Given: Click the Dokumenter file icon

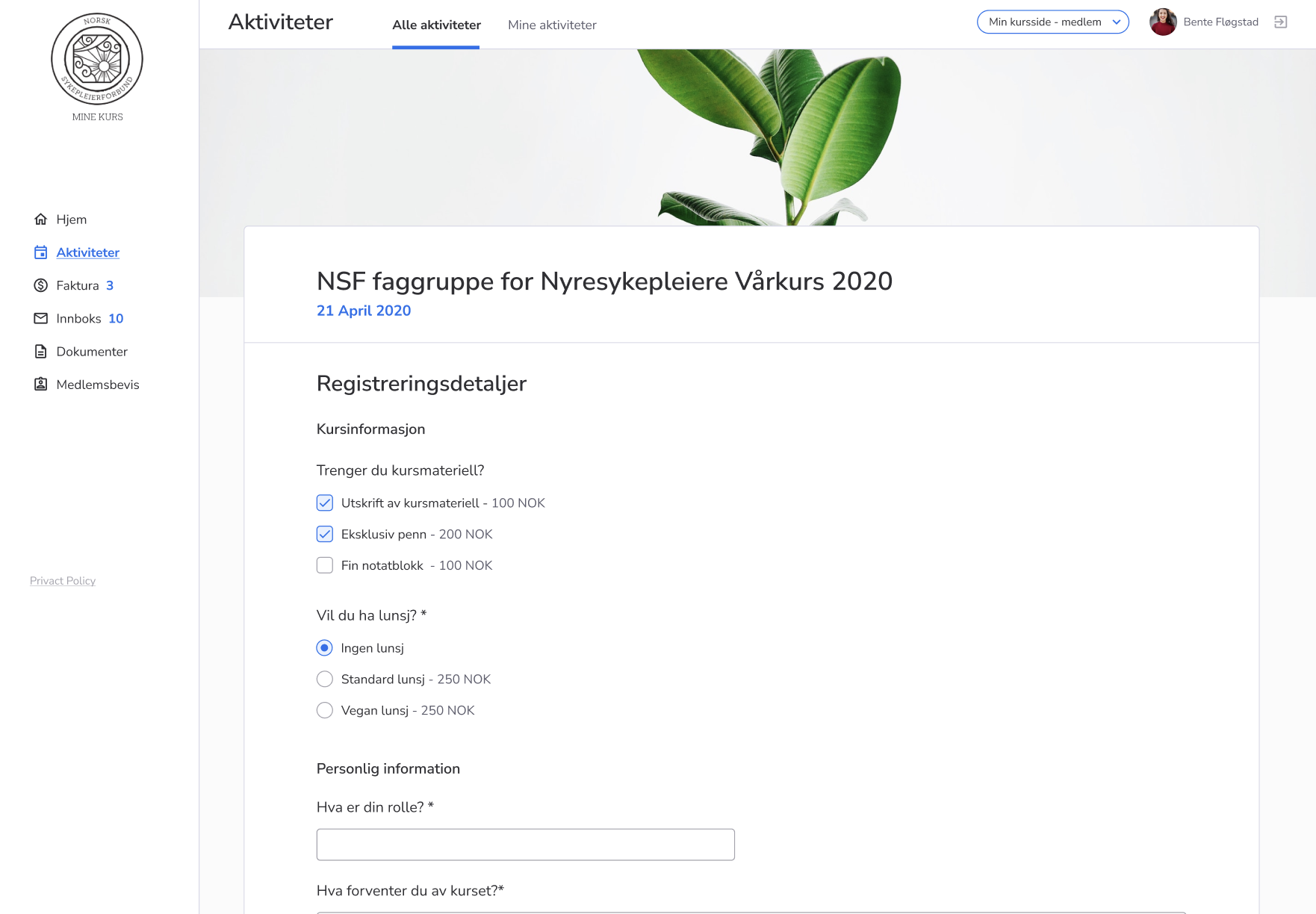Looking at the screenshot, I should (41, 351).
